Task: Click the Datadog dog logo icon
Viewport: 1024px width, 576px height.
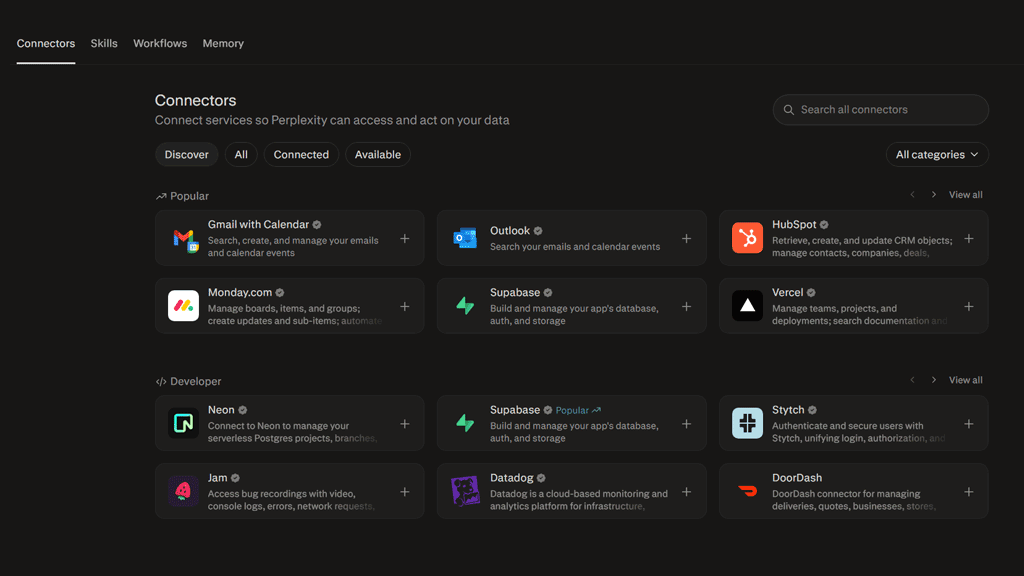Action: click(465, 491)
